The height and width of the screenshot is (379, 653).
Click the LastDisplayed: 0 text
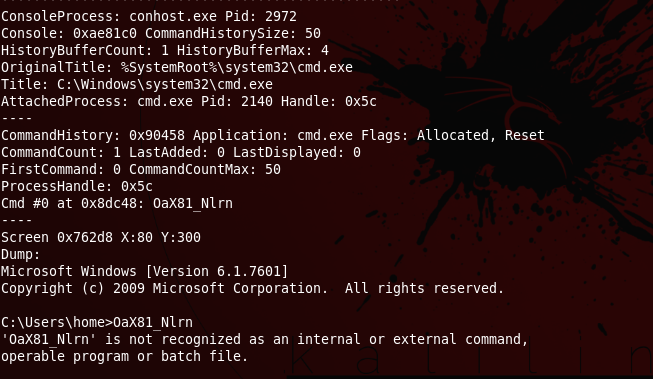(297, 153)
